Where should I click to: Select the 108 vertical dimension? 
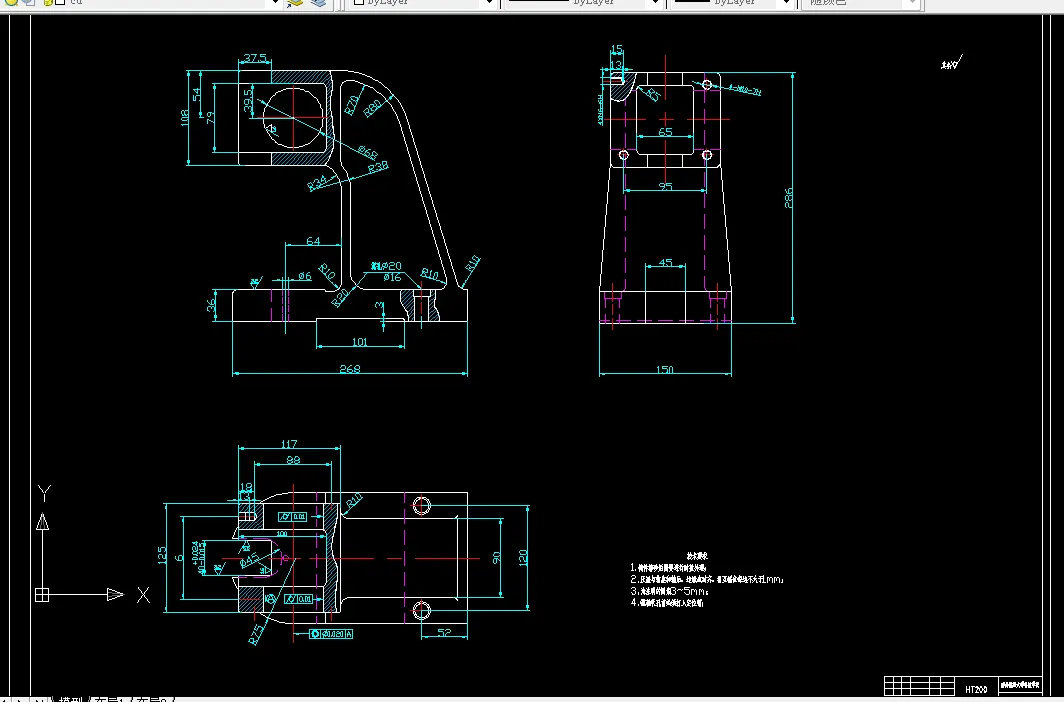(x=185, y=117)
